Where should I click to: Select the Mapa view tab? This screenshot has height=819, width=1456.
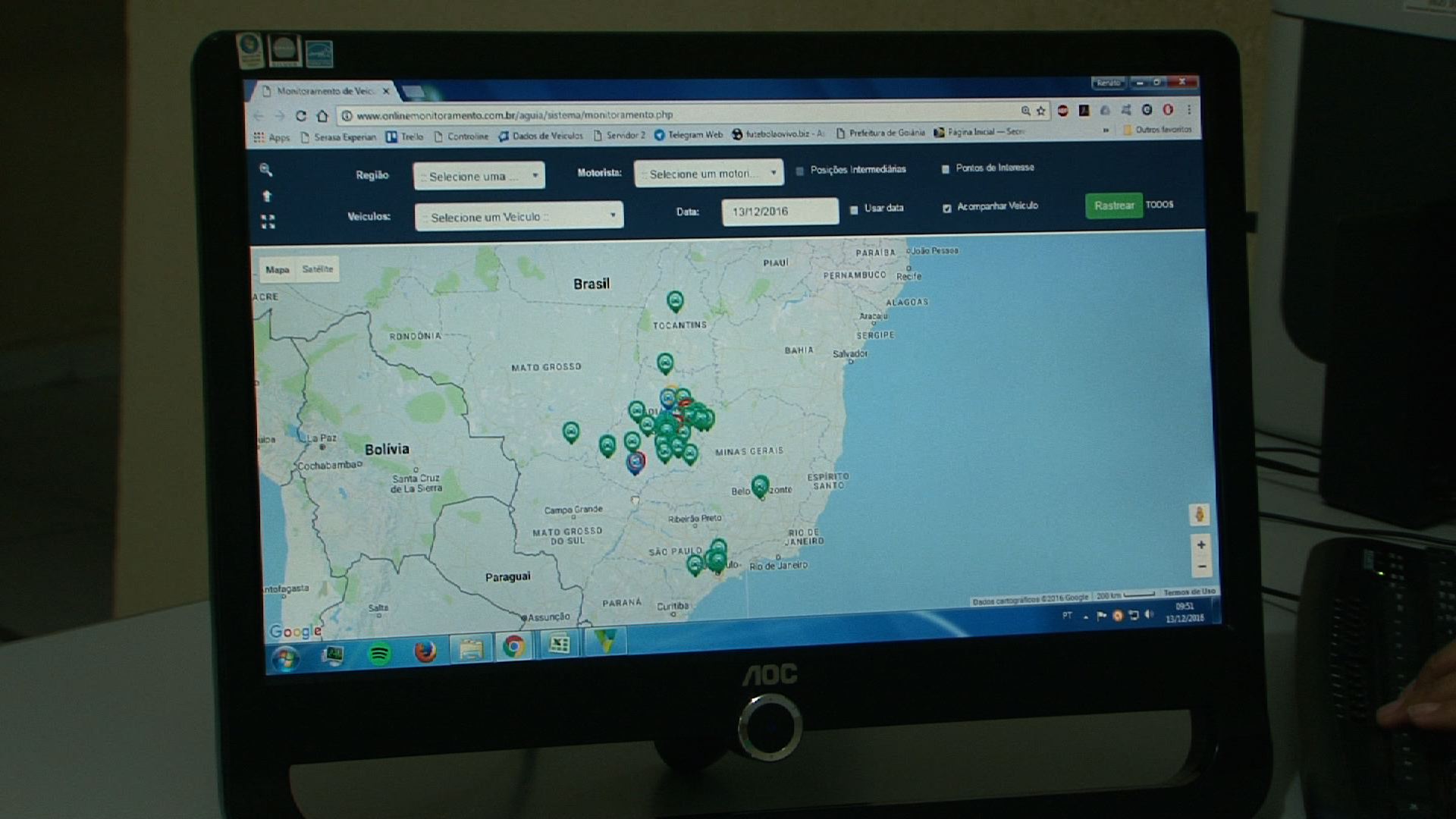click(277, 269)
